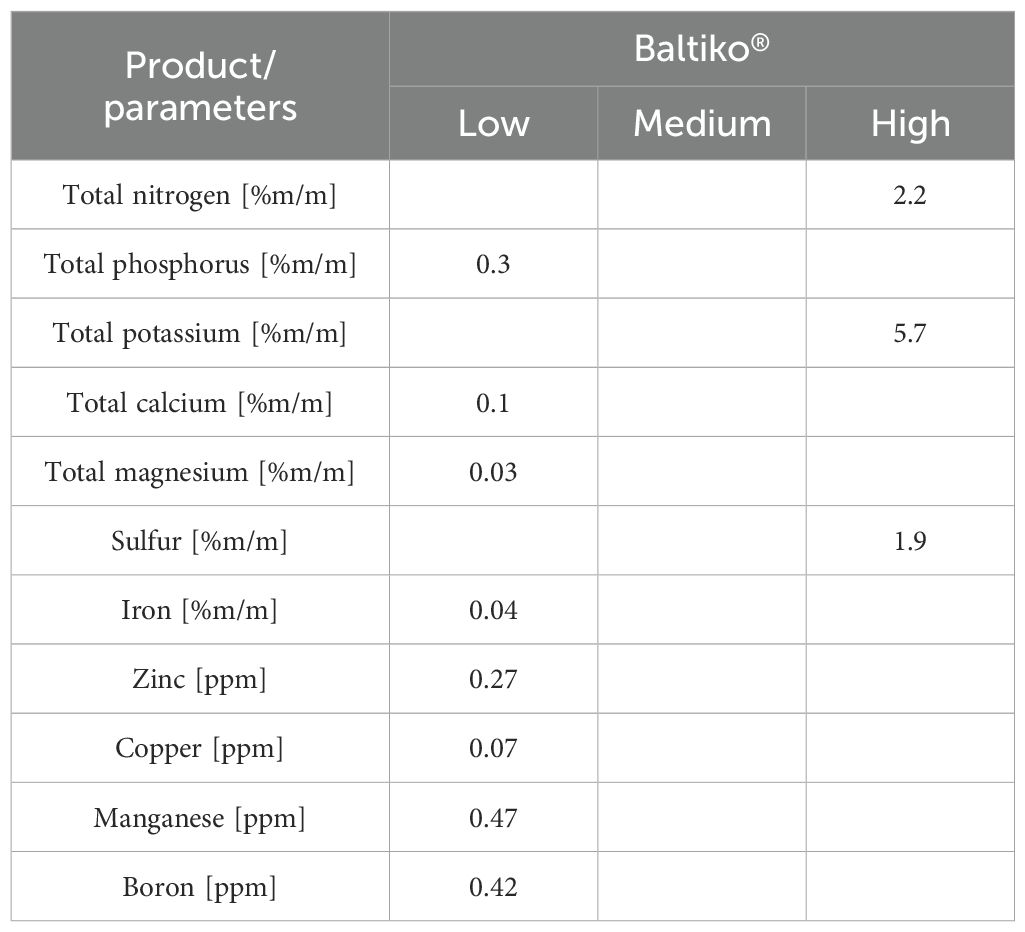Click the 5.7 potassium value
The width and height of the screenshot is (1025, 932).
(x=910, y=333)
